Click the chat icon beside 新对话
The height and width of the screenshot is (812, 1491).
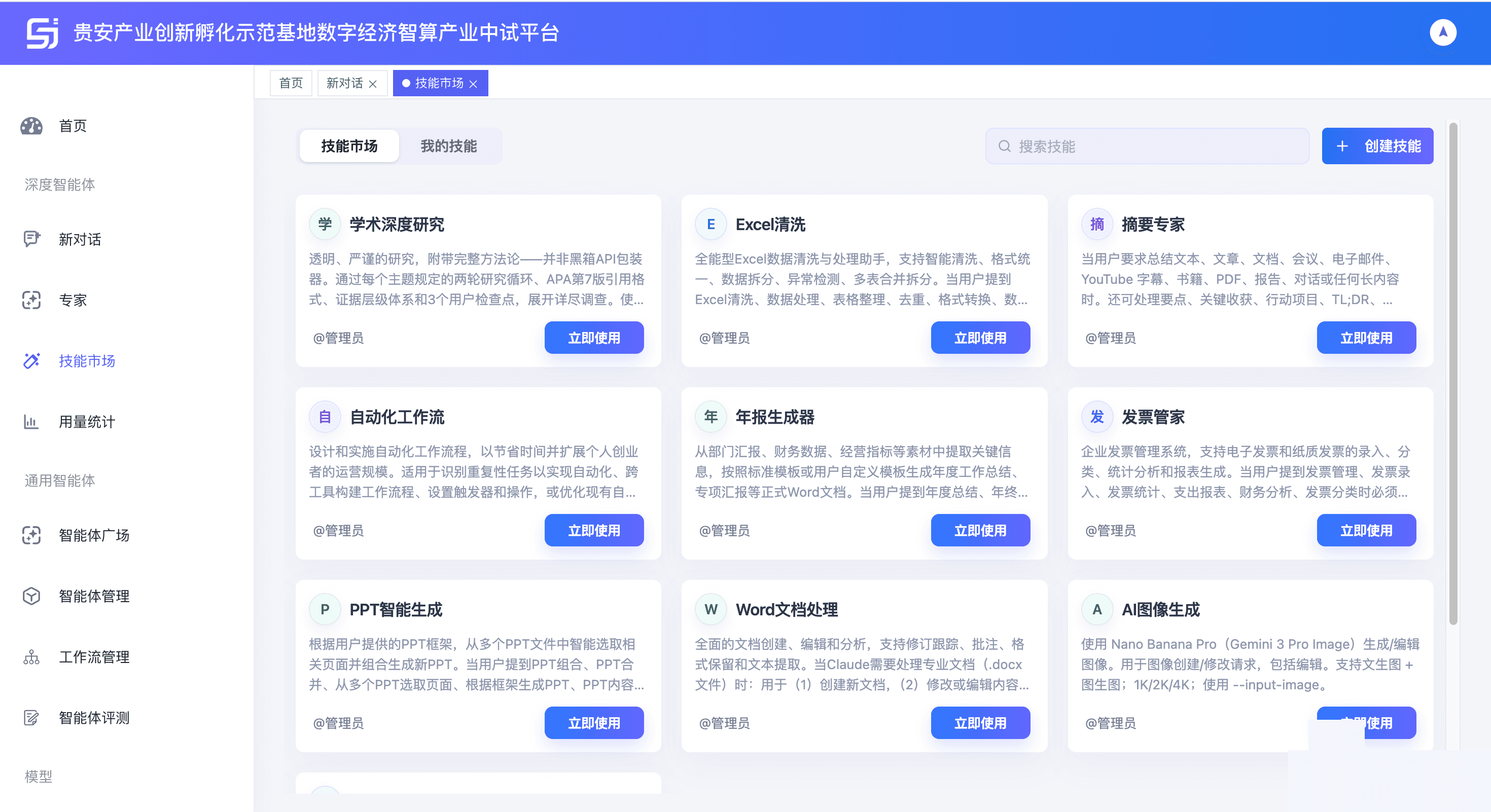pos(31,239)
